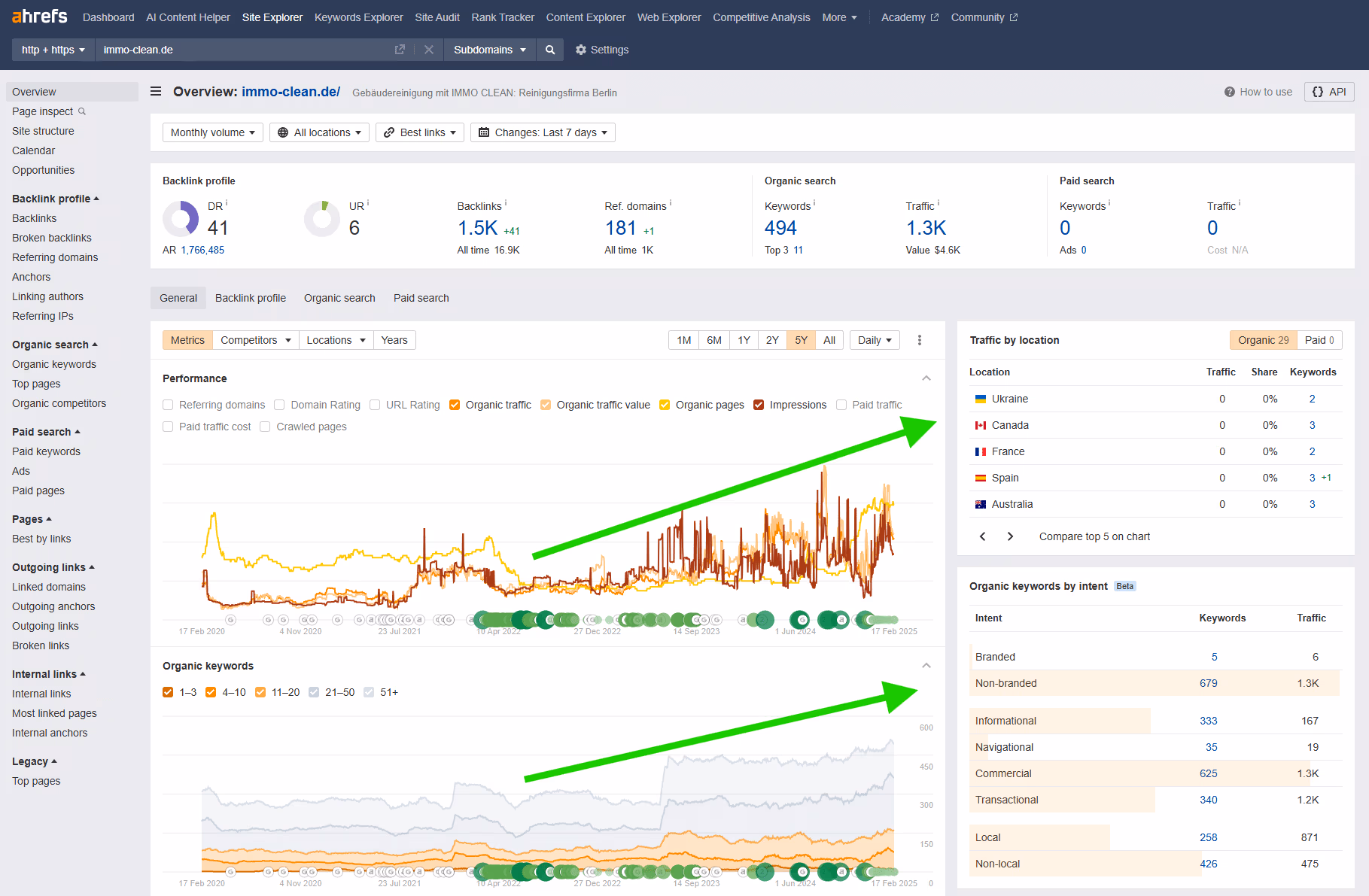Open Keywords Explorer from top menu

[358, 17]
